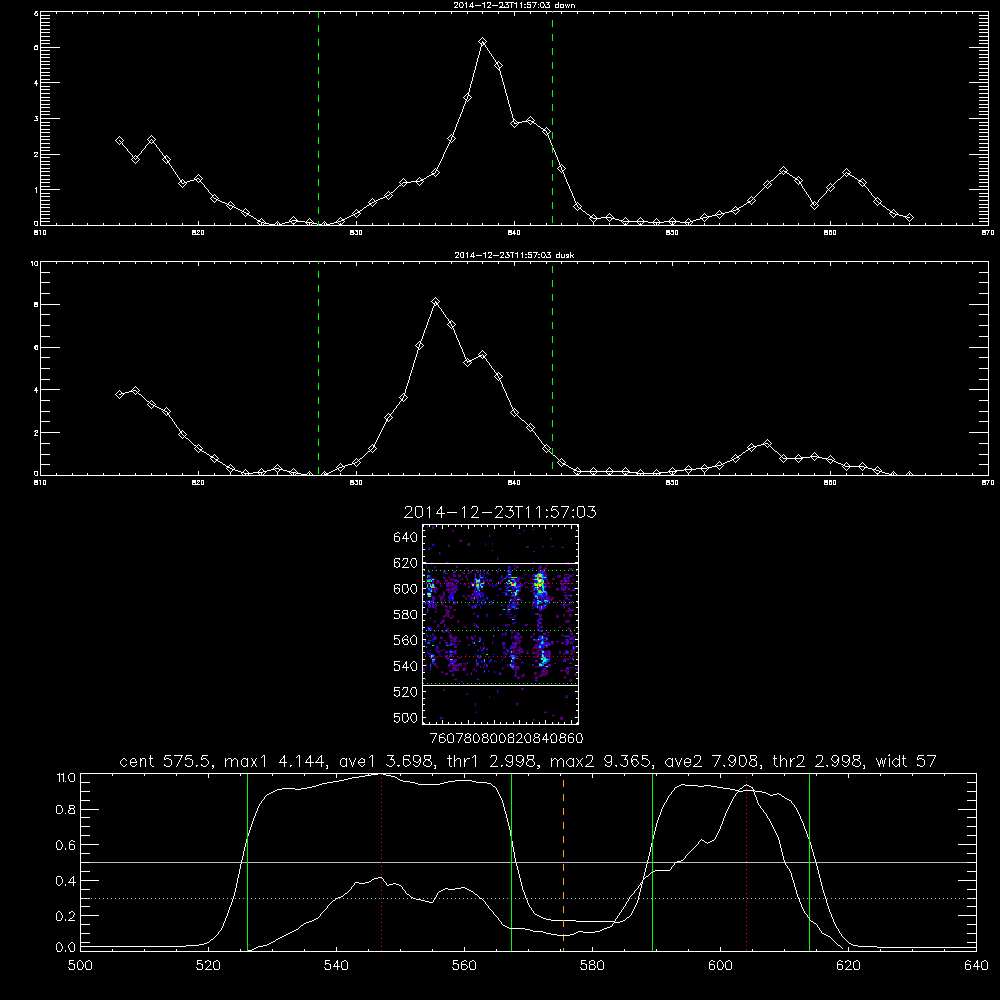
Task: Select the timestamp title above the heatmap
Action: (x=500, y=512)
